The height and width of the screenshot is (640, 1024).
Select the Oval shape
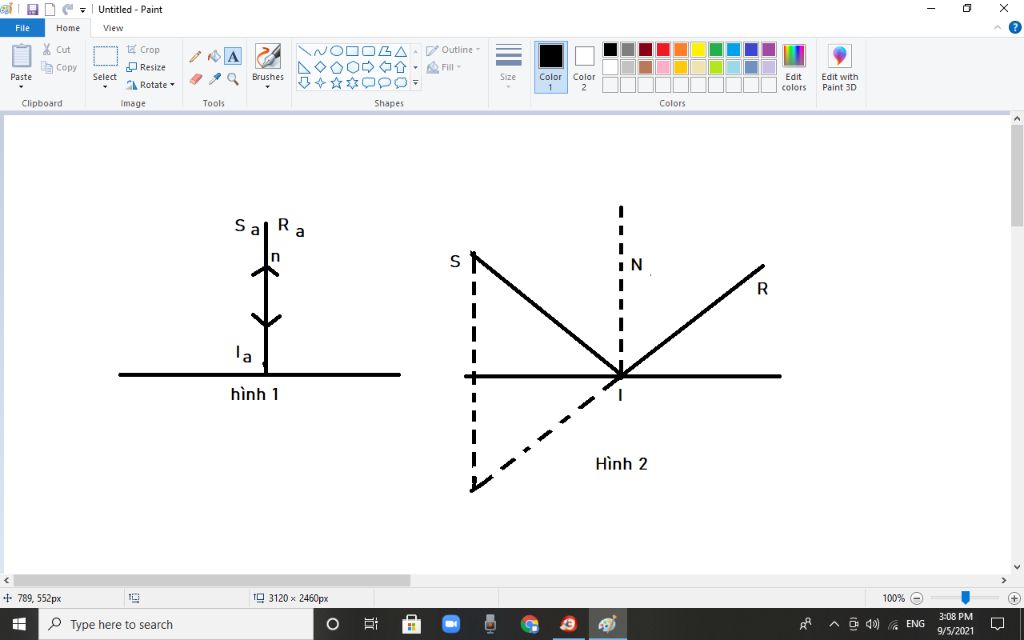click(x=336, y=51)
